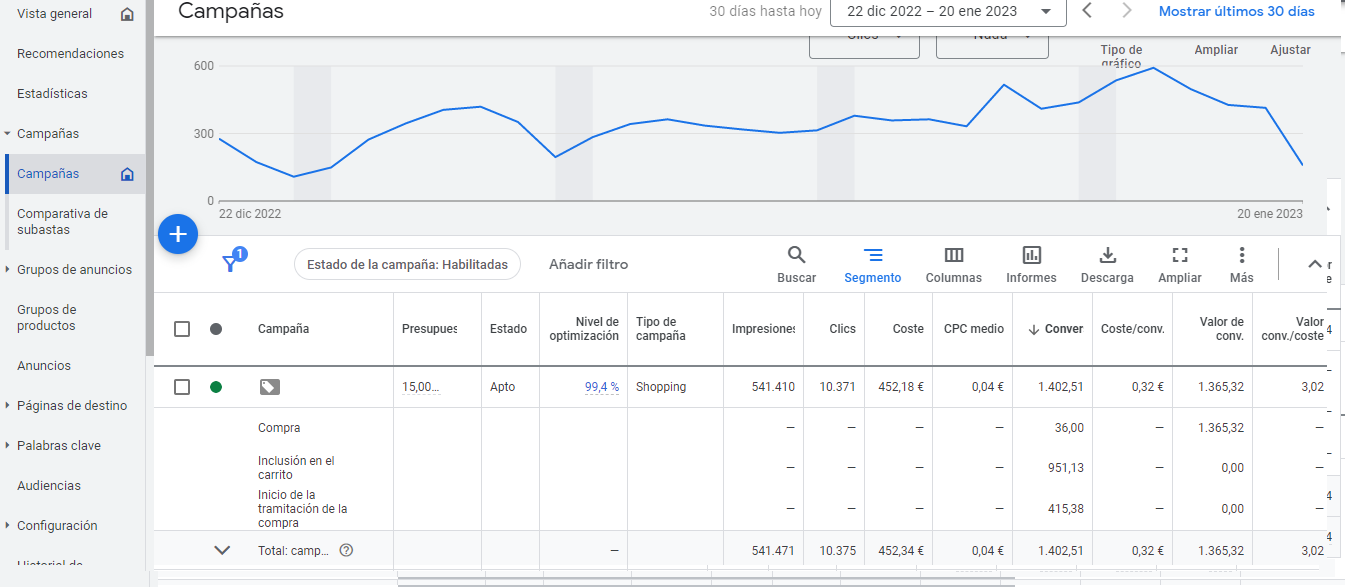This screenshot has height=587, width=1345.
Task: Click the Estado de la campaña: Habilitadas filter chip
Action: coord(407,265)
